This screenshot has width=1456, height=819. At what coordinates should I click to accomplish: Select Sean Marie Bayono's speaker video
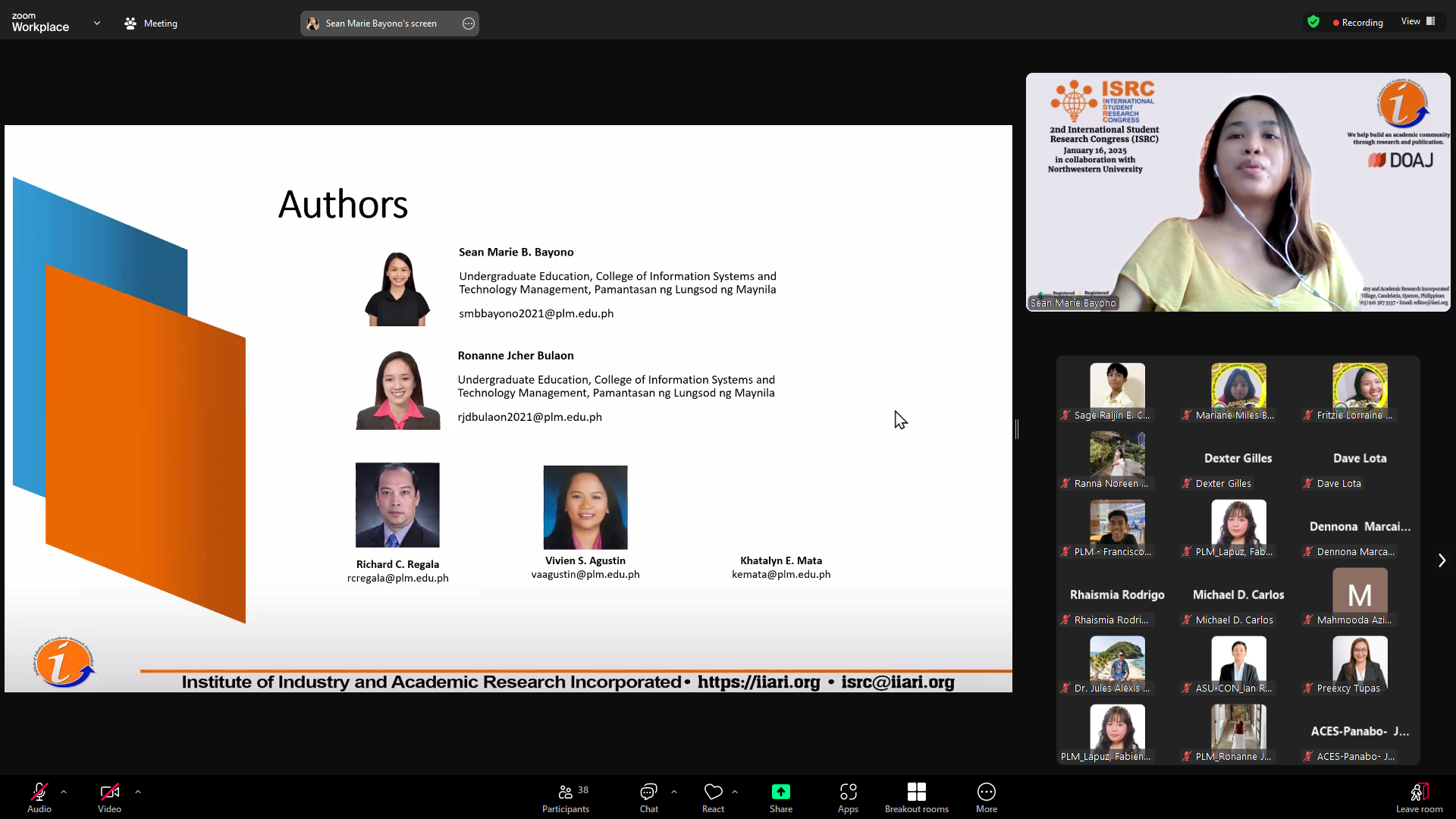[x=1238, y=192]
